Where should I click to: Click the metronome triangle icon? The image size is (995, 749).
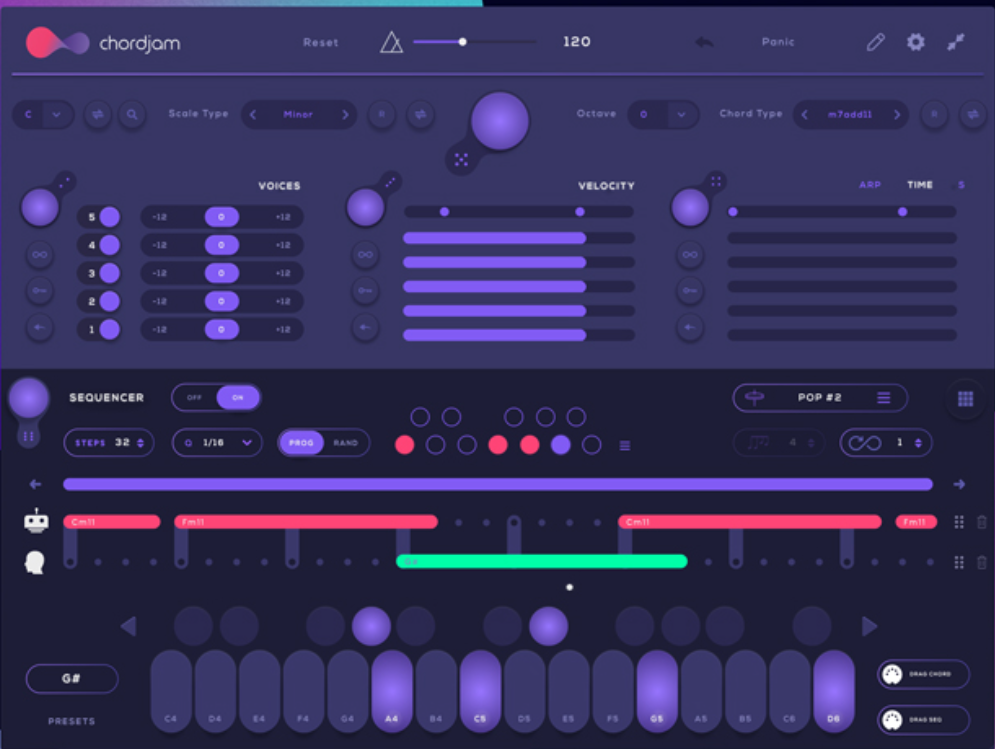[x=391, y=43]
